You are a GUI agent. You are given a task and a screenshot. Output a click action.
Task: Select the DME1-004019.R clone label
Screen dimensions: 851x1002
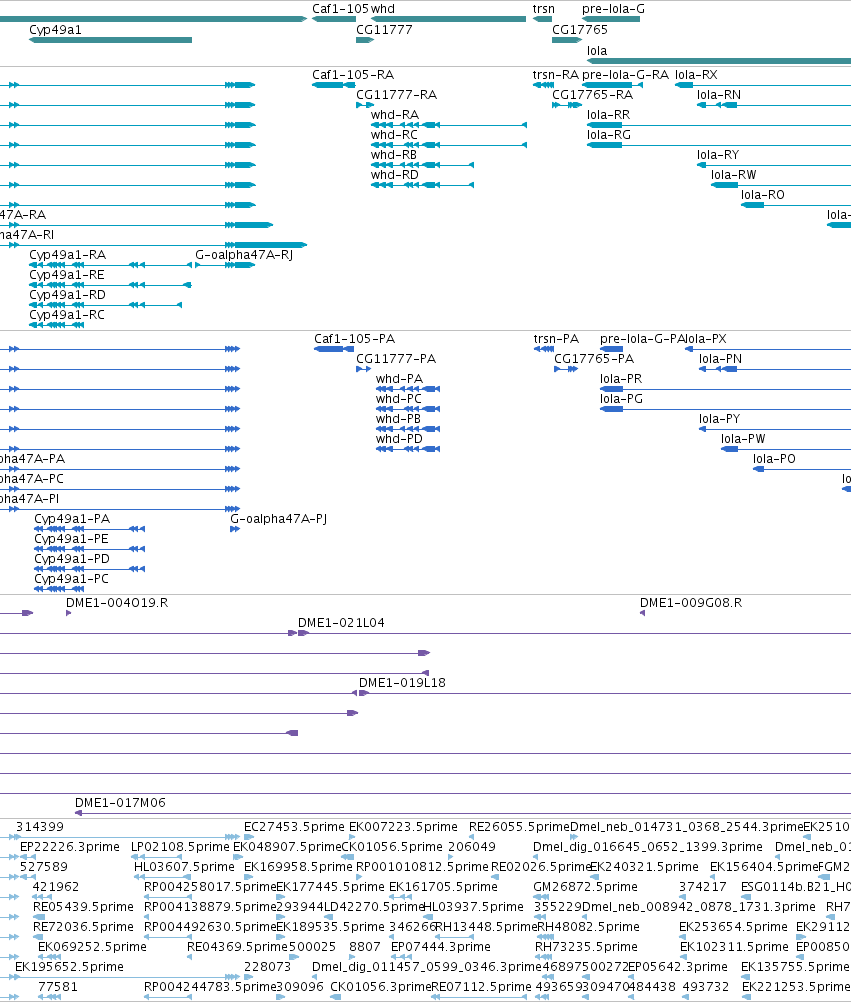coord(117,603)
